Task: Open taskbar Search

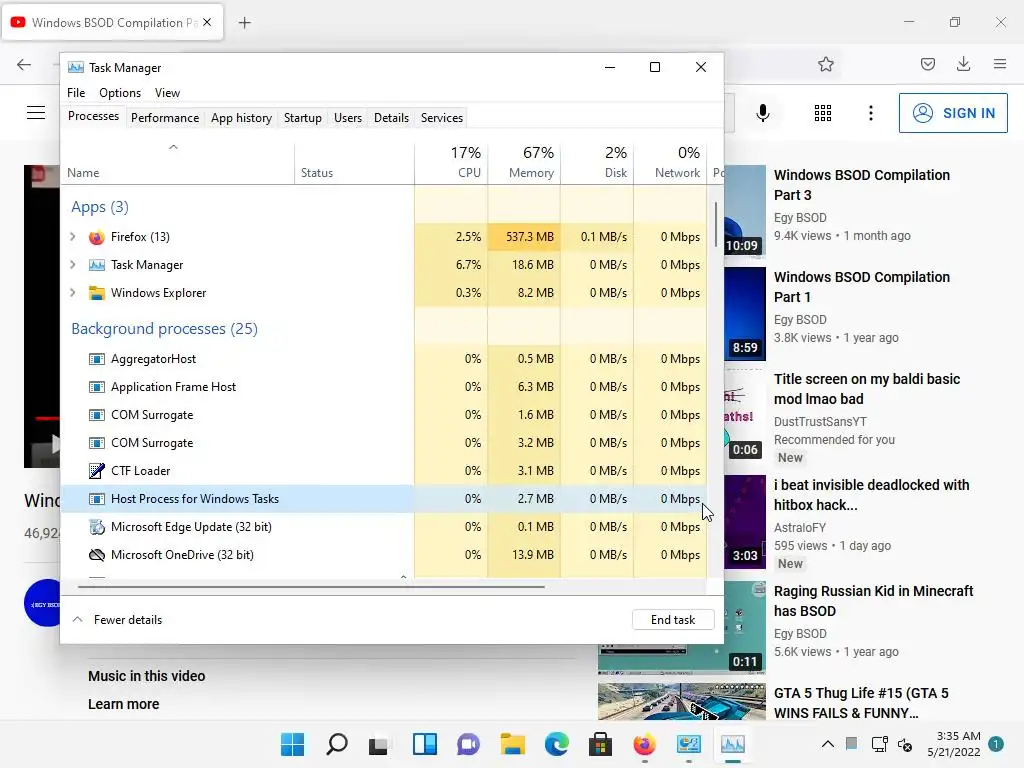Action: tap(337, 744)
